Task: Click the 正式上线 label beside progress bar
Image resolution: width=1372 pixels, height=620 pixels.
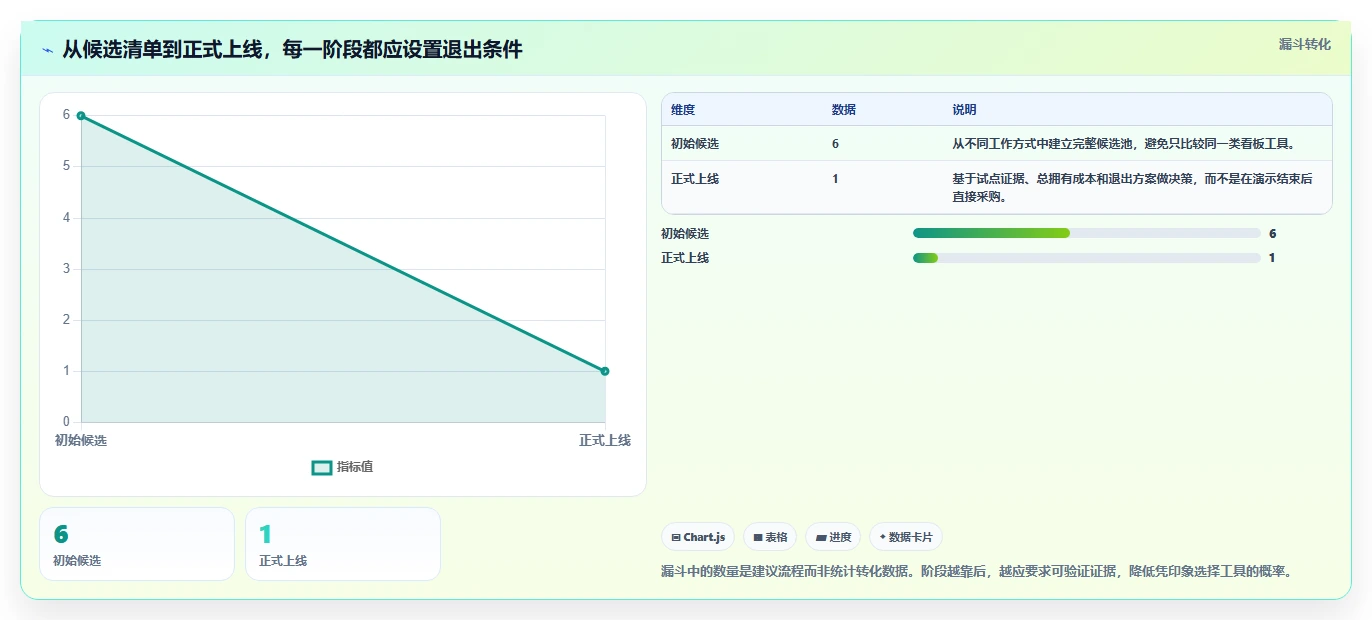Action: [x=685, y=258]
